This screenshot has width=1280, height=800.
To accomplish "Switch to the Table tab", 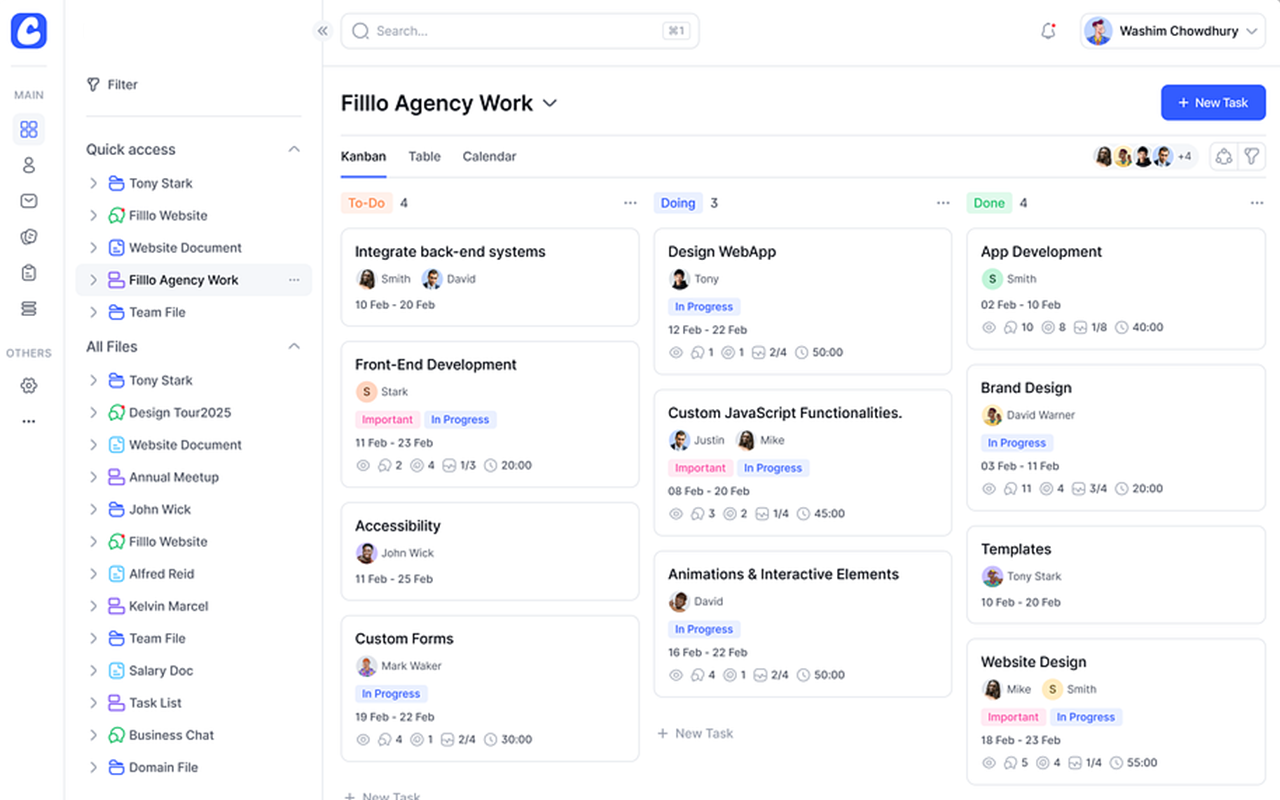I will click(x=424, y=156).
